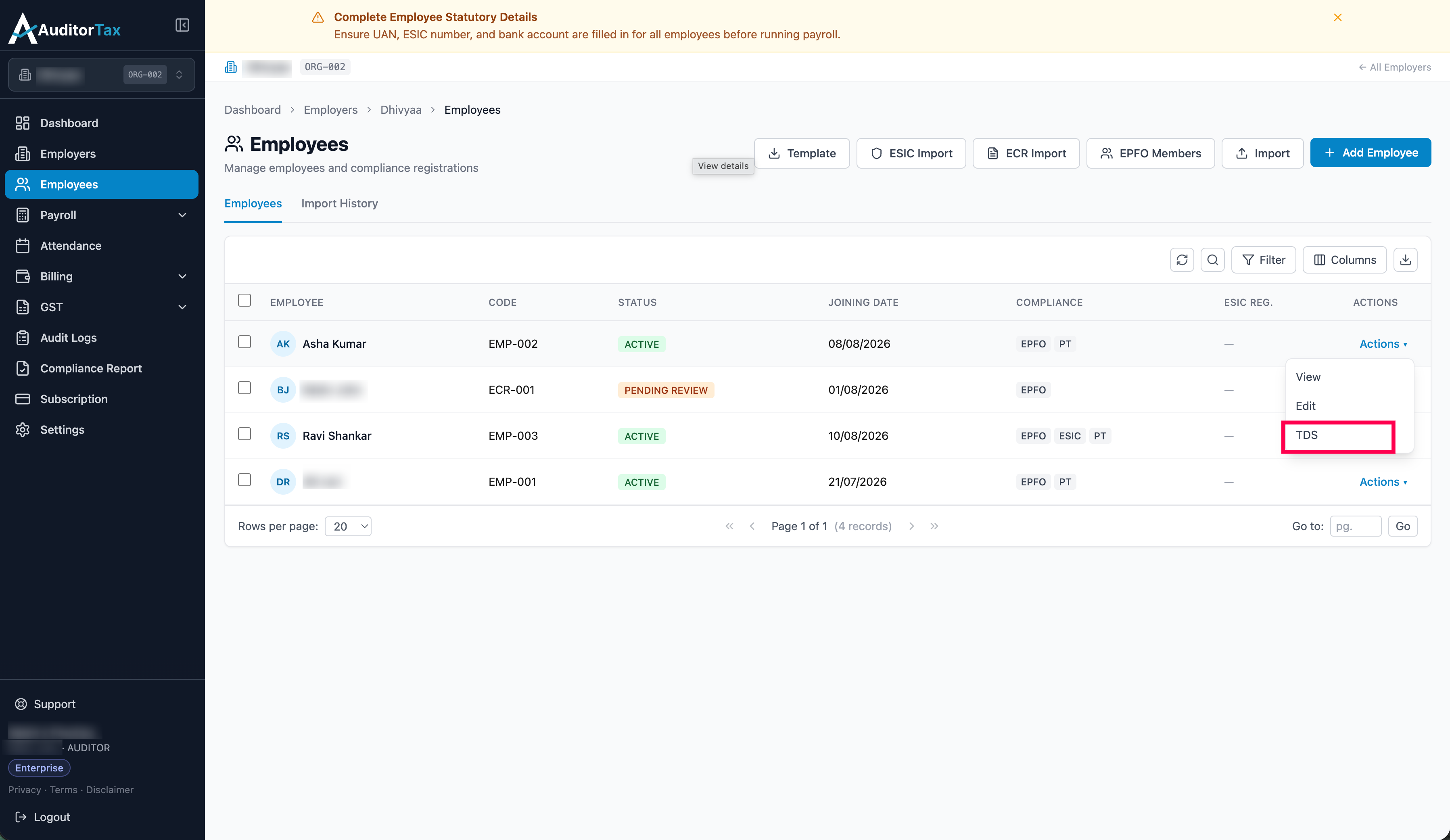Click the Go to page input field
The height and width of the screenshot is (840, 1450).
coord(1356,527)
